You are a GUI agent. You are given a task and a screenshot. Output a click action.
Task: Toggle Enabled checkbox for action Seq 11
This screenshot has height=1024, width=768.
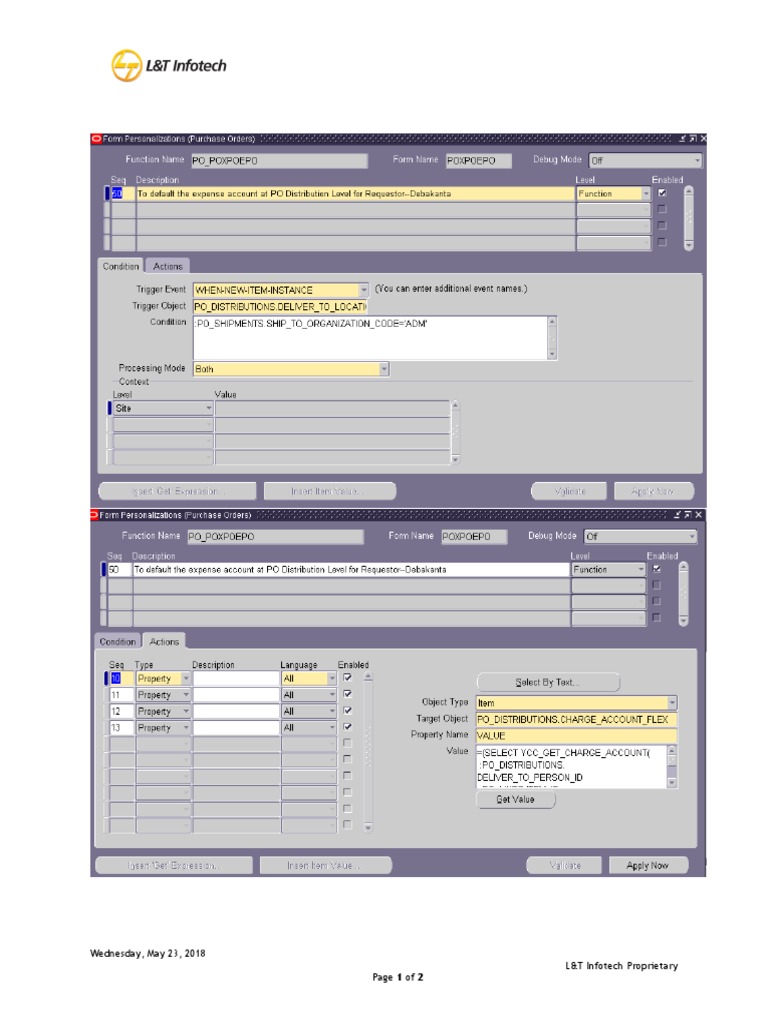point(347,694)
